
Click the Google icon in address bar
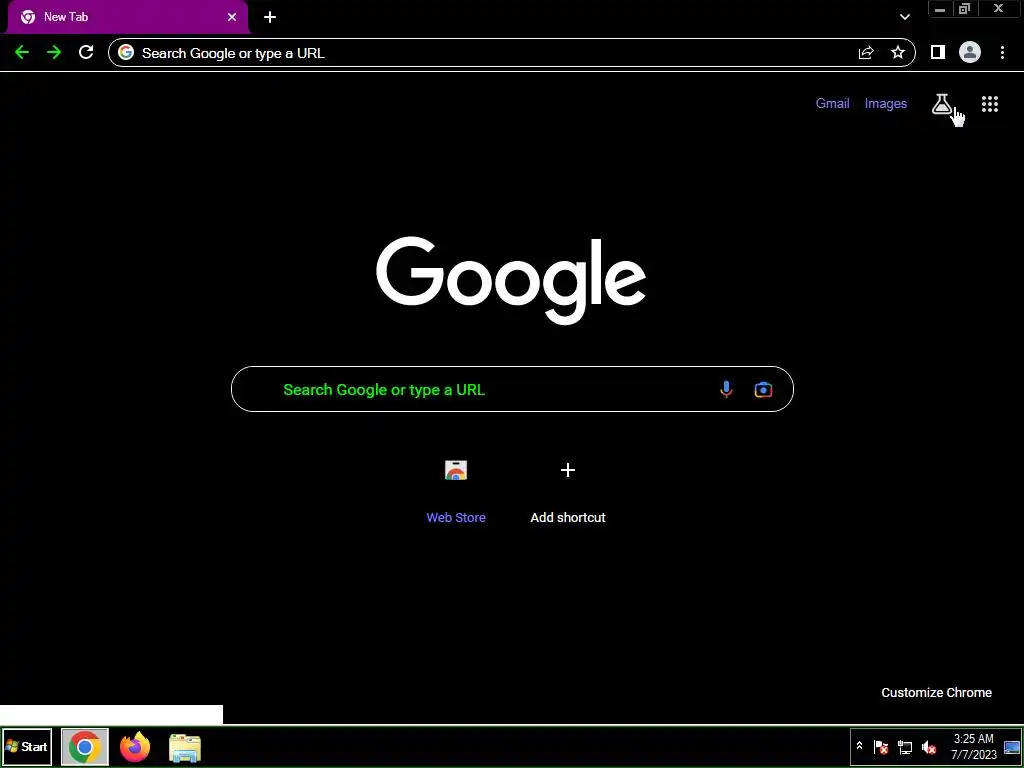(126, 53)
